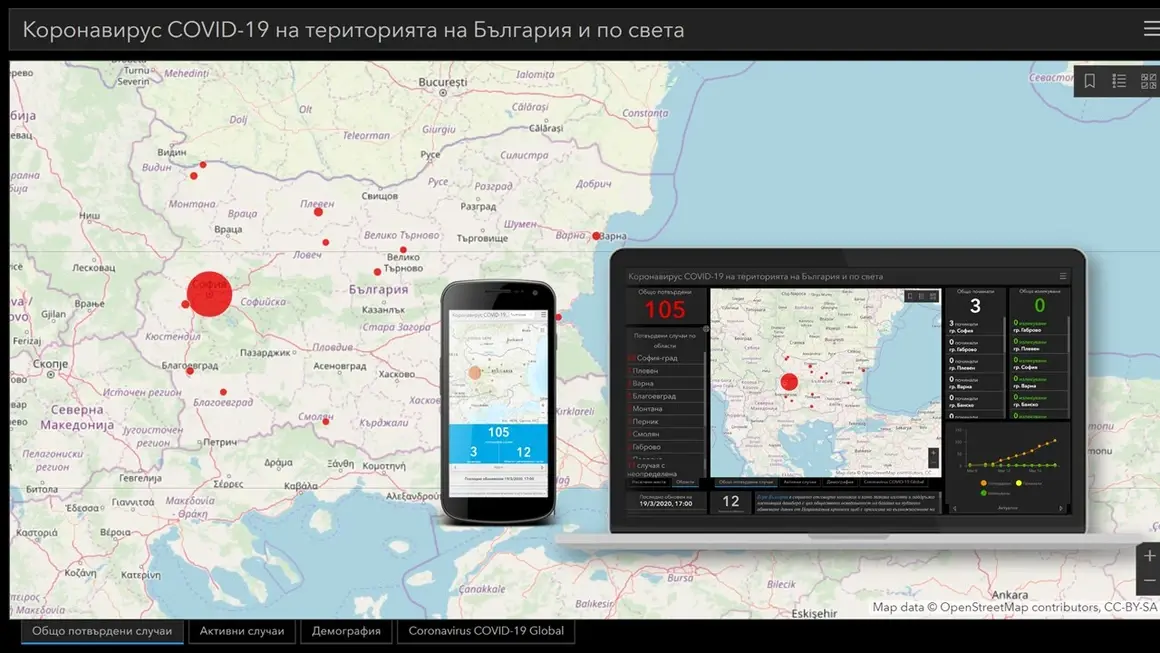Image resolution: width=1160 pixels, height=653 pixels.
Task: Go to next chart with laptop right arrow
Action: click(x=1061, y=508)
